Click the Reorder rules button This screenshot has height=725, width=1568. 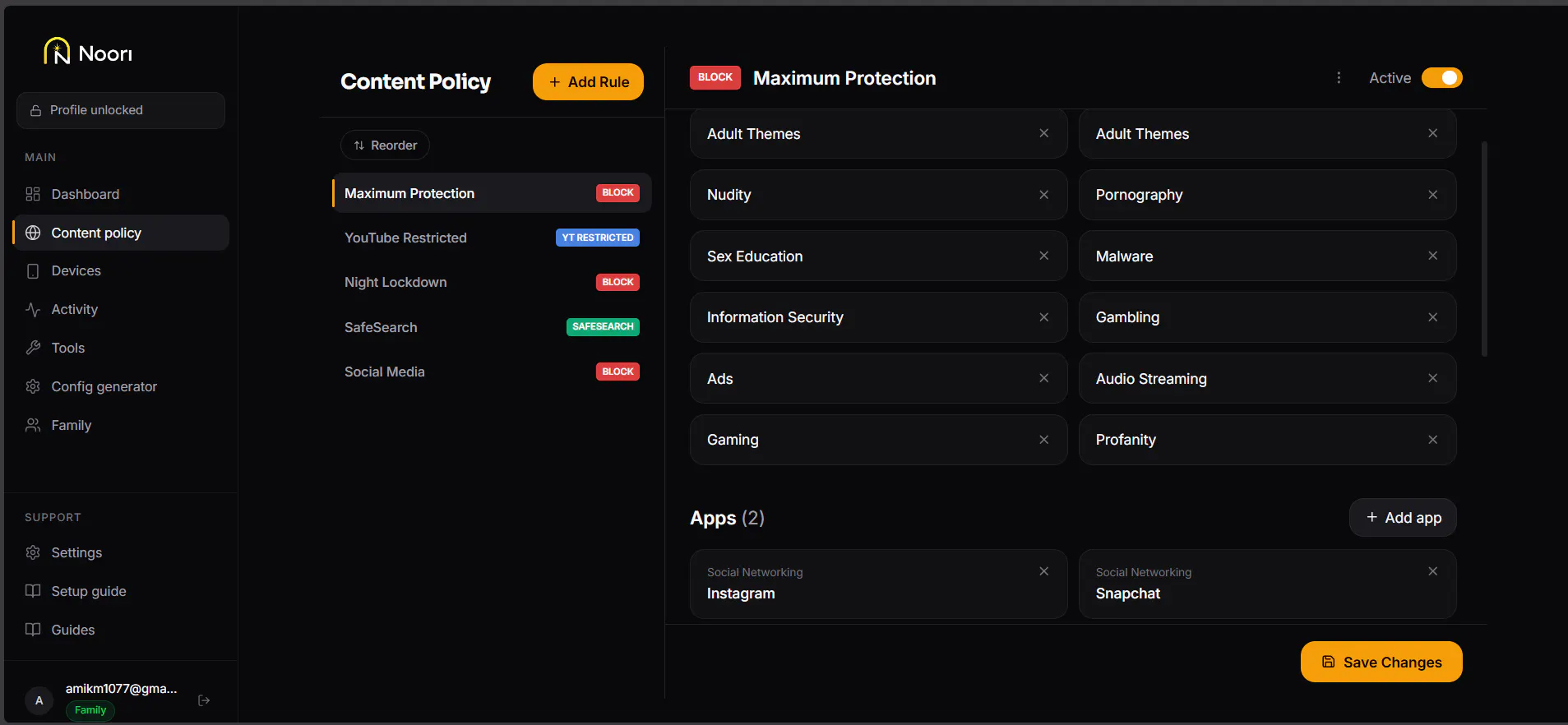pyautogui.click(x=385, y=145)
